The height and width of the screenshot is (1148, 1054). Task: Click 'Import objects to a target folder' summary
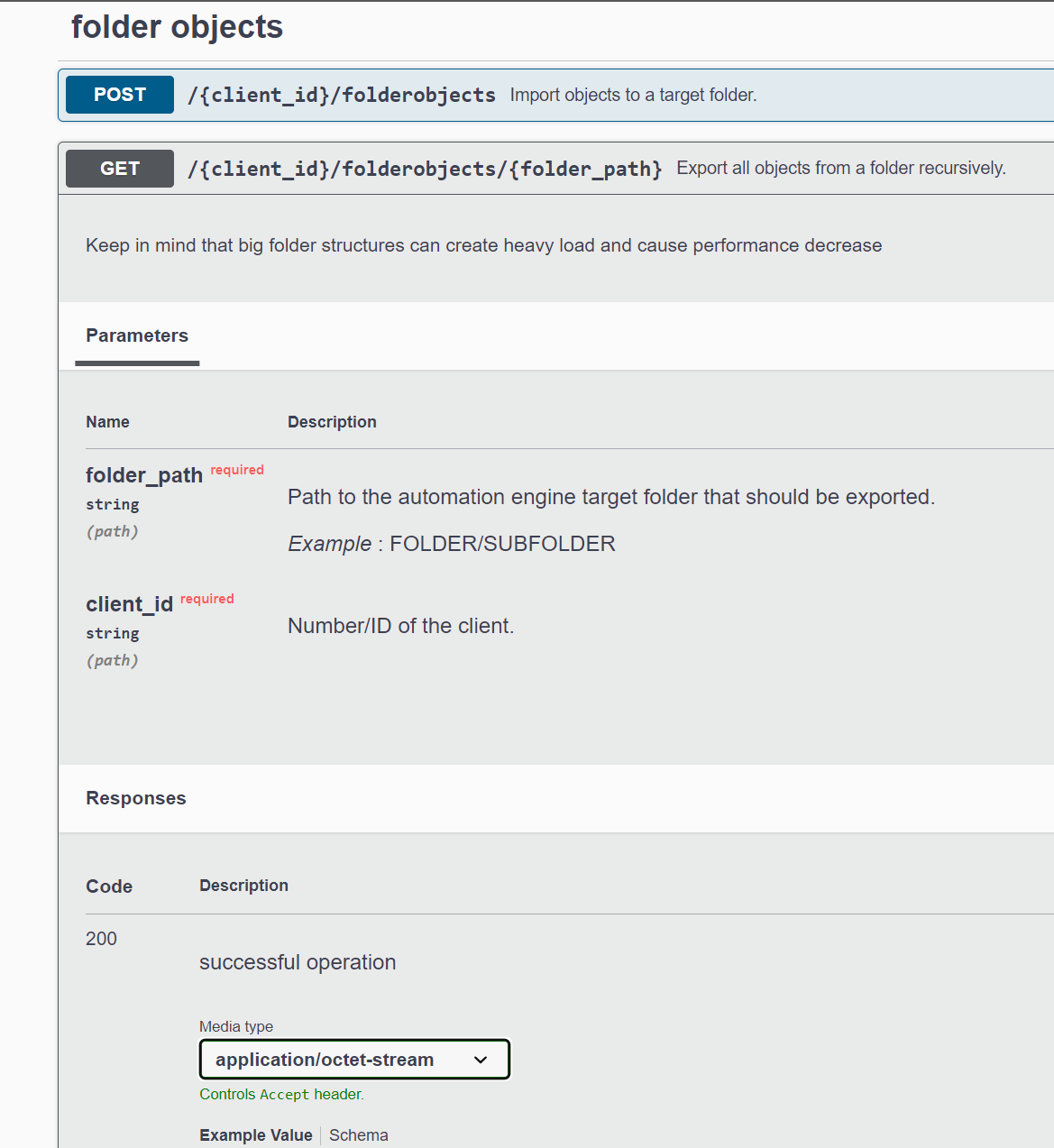pyautogui.click(x=633, y=95)
